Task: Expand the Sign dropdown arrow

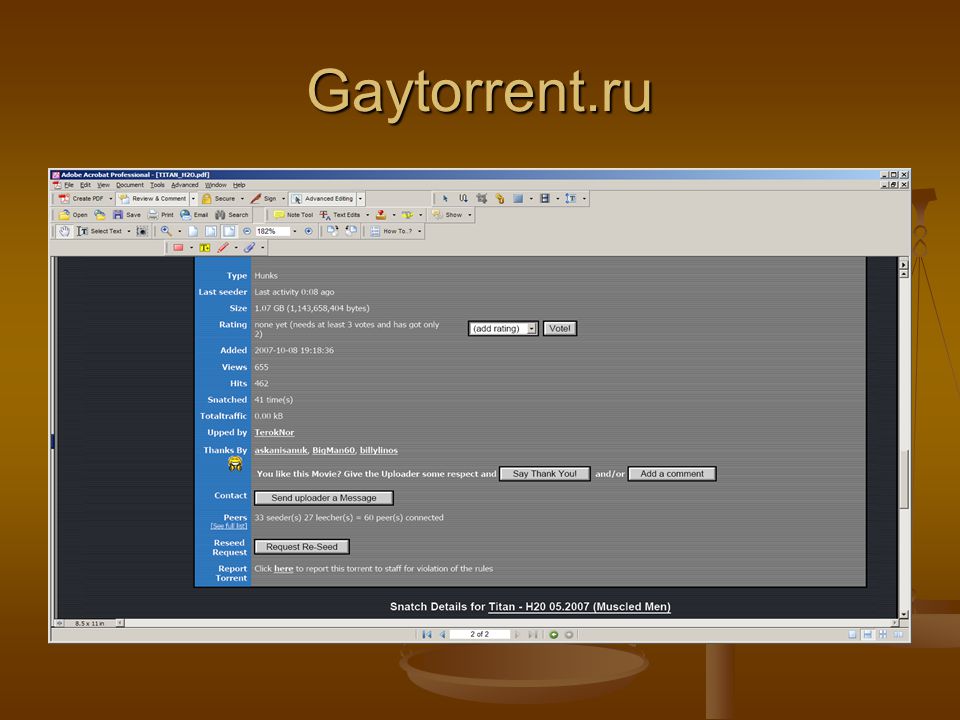Action: pos(283,198)
